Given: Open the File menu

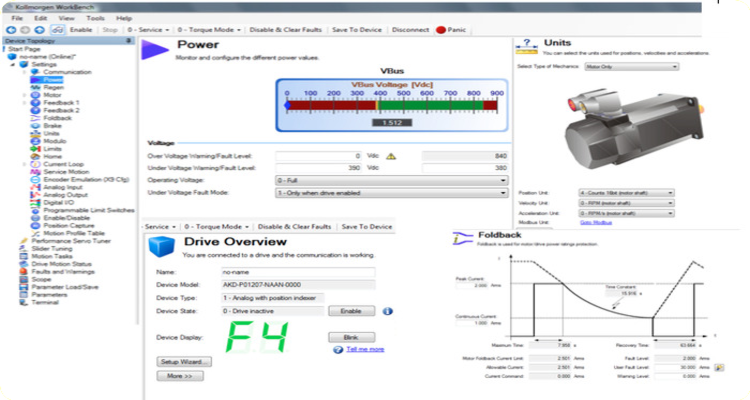Looking at the screenshot, I should point(17,18).
